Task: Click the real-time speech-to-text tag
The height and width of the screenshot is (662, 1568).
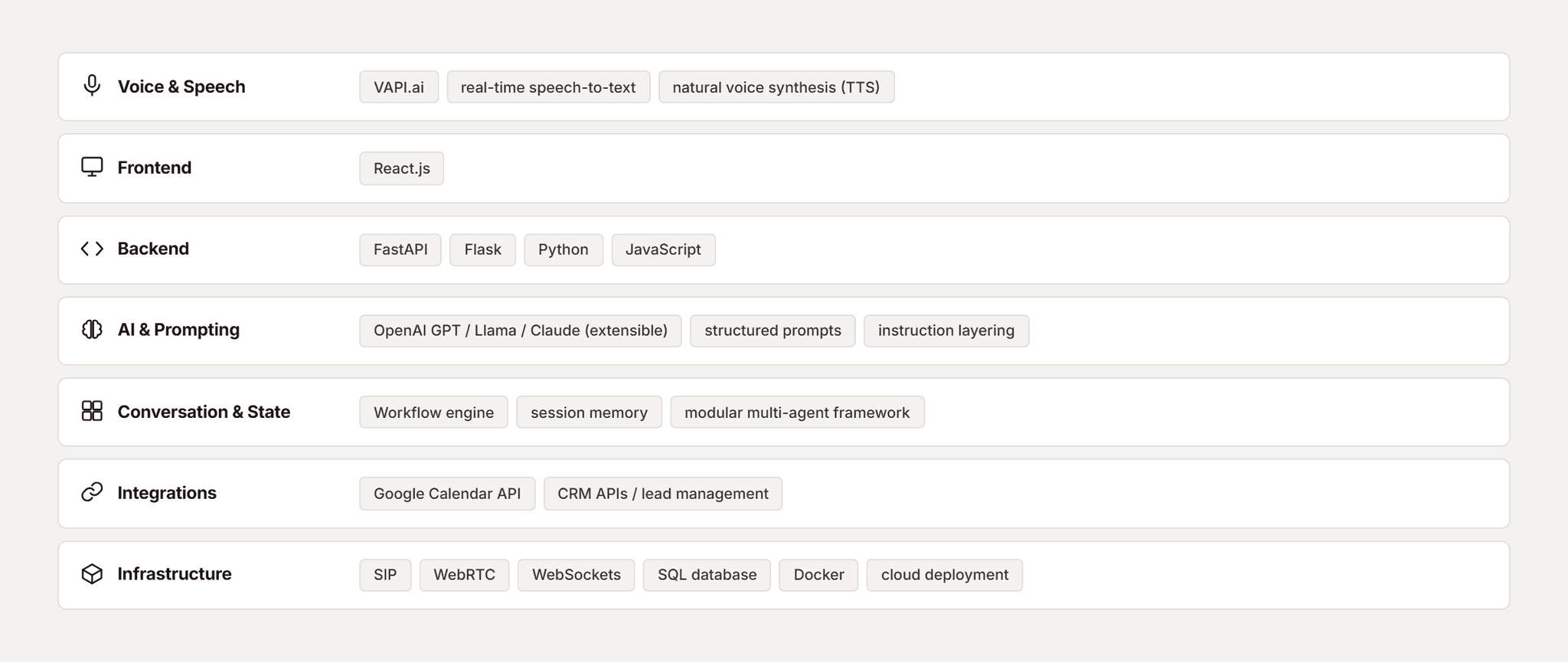Action: tap(548, 86)
